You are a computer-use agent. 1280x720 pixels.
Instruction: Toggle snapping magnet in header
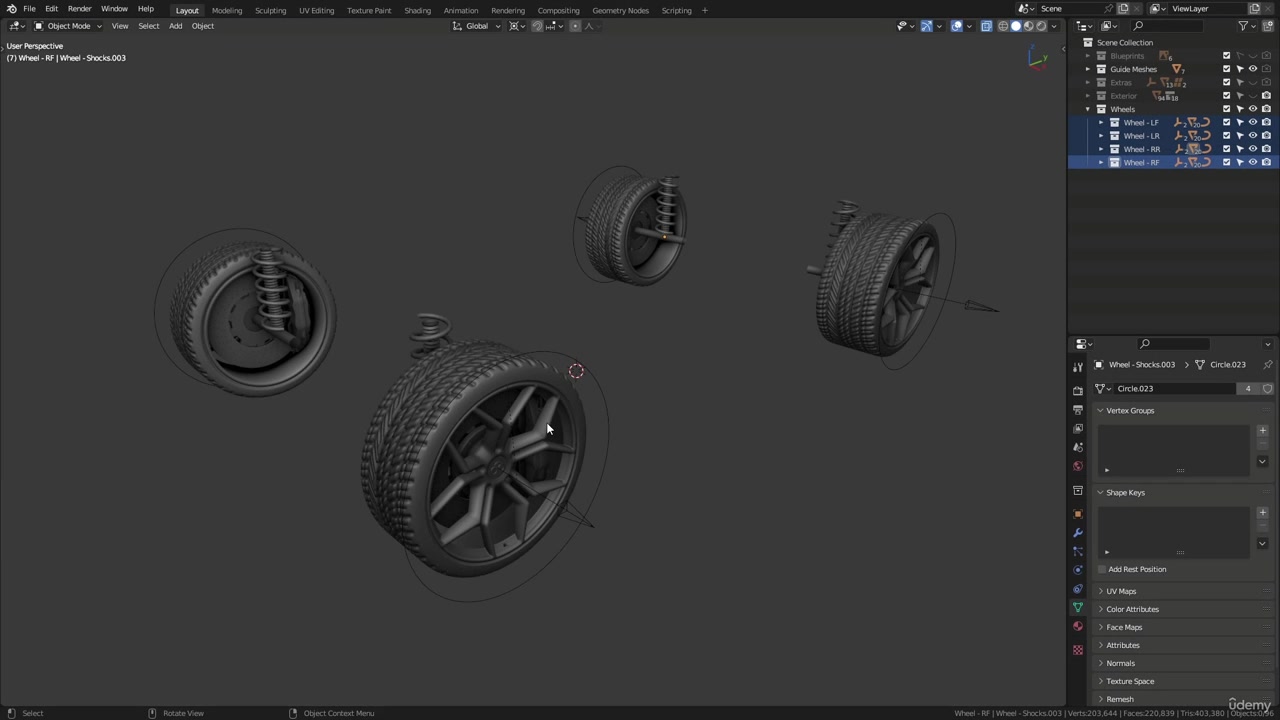pos(537,26)
